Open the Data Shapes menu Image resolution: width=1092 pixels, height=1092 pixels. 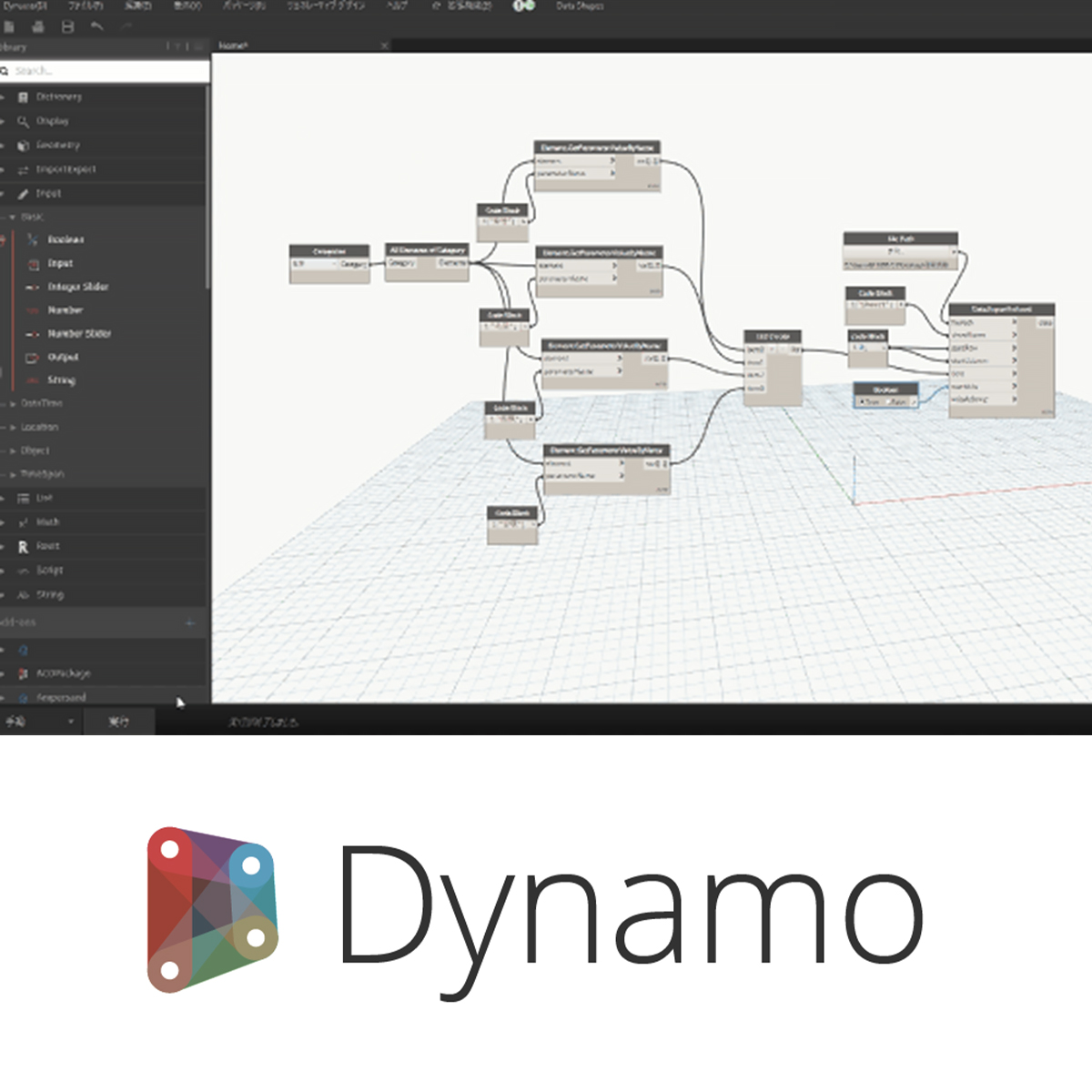(580, 5)
